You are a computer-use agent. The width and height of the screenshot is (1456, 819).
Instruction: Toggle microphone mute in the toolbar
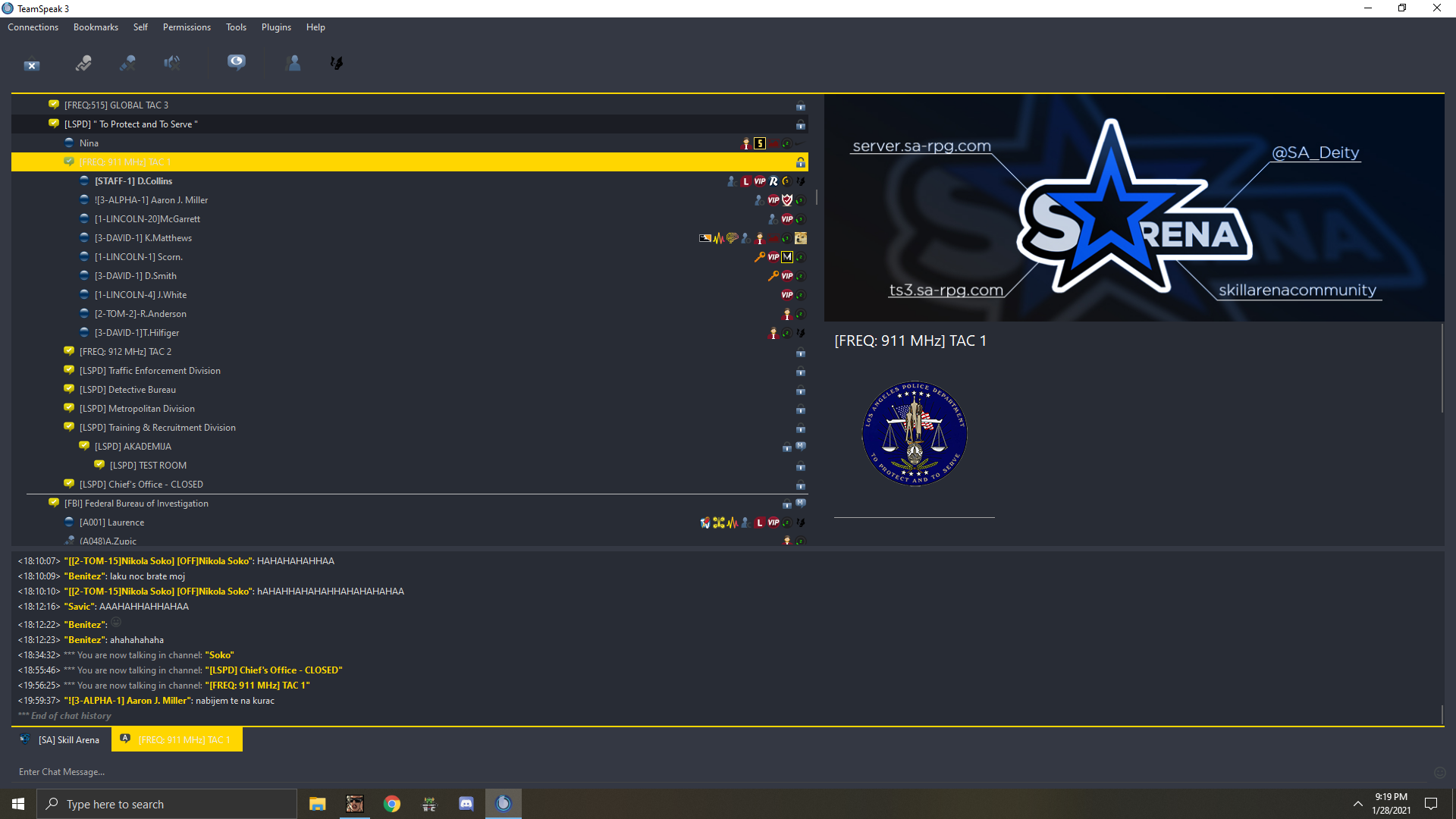click(x=128, y=64)
